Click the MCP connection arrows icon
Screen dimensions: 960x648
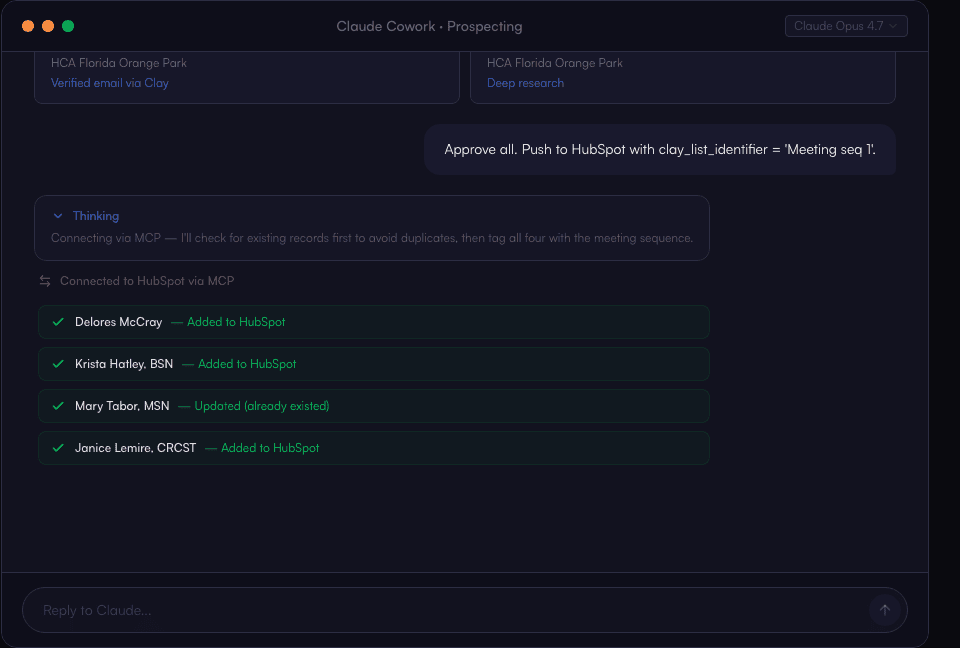coord(45,281)
